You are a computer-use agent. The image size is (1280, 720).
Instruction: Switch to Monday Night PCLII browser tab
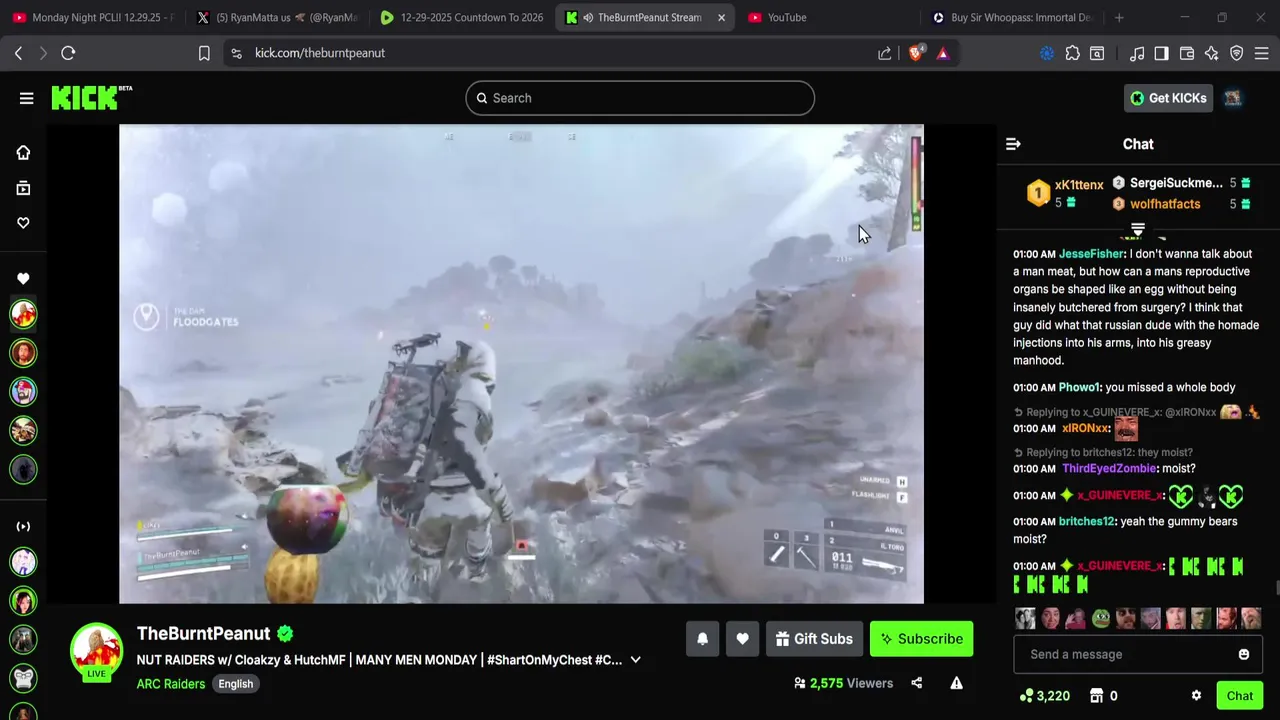94,17
